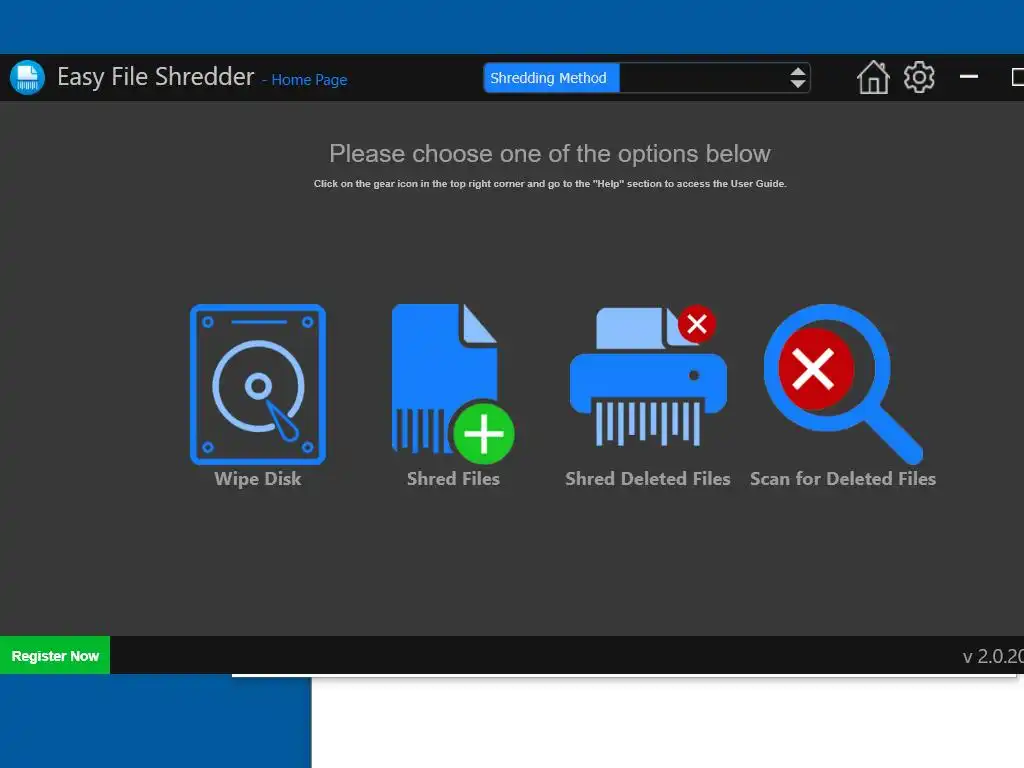Click the User Guide hint text line
Screen dimensions: 1024x768
550,184
